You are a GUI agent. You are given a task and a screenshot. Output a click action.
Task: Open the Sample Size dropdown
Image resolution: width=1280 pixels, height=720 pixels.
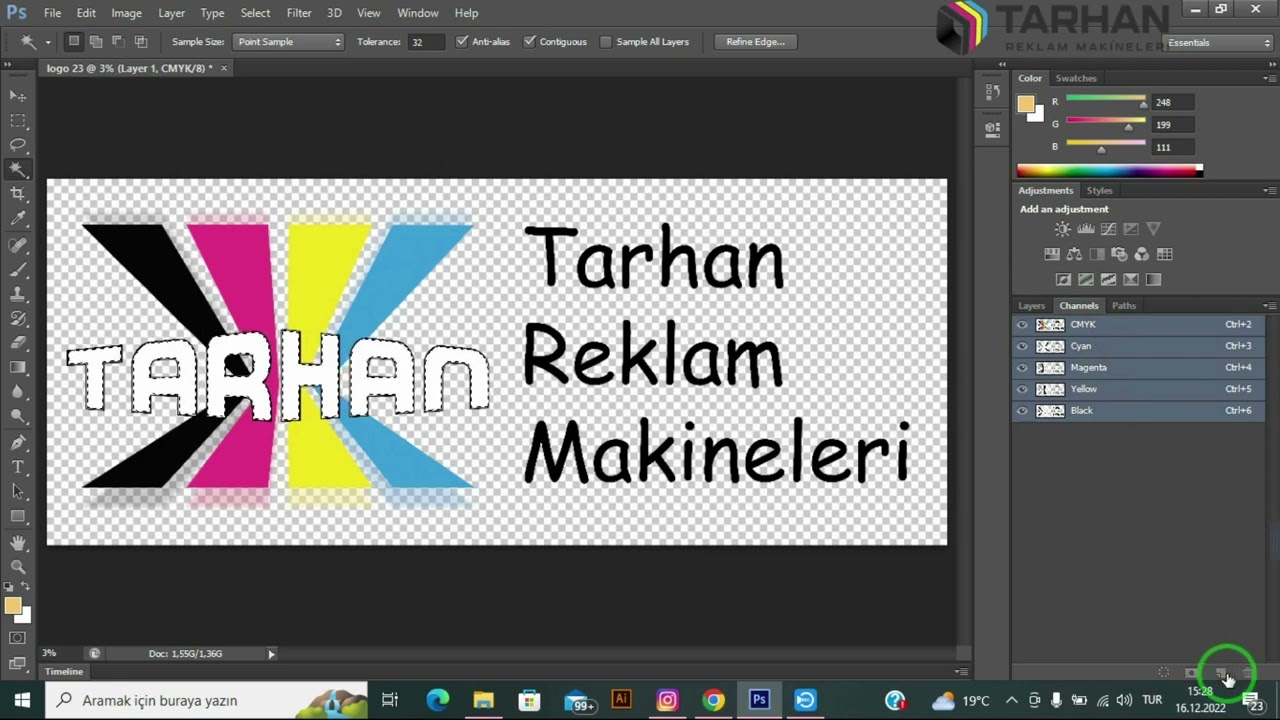click(x=288, y=42)
